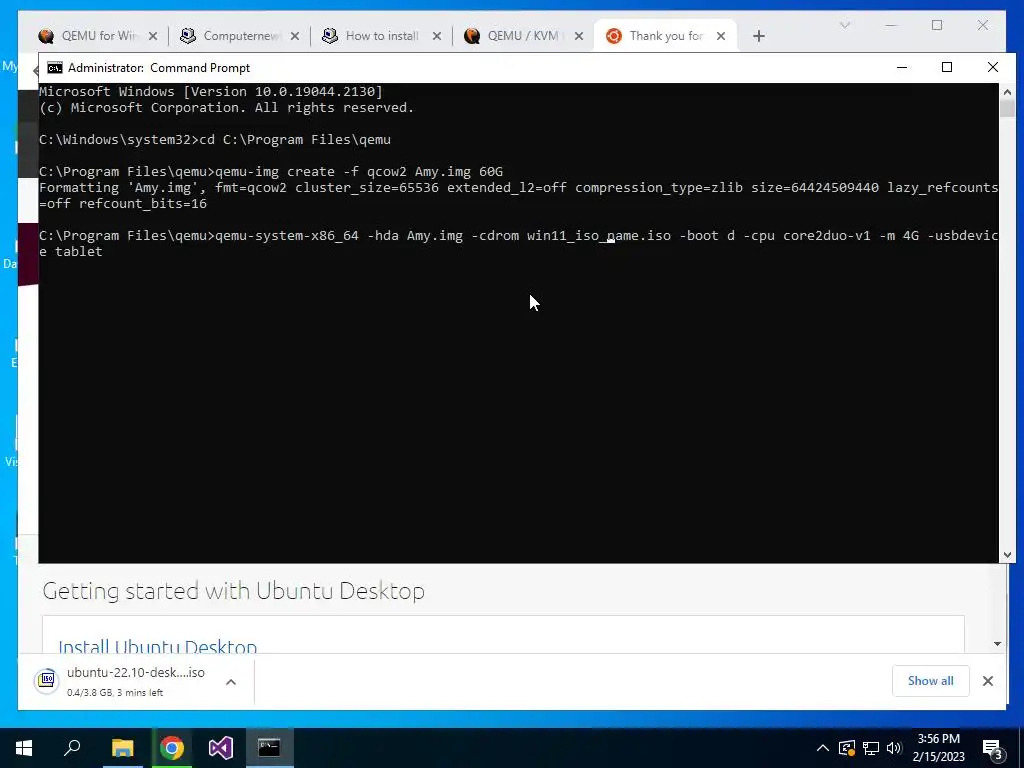Open File Explorer from taskbar
Viewport: 1024px width, 768px height.
(122, 748)
